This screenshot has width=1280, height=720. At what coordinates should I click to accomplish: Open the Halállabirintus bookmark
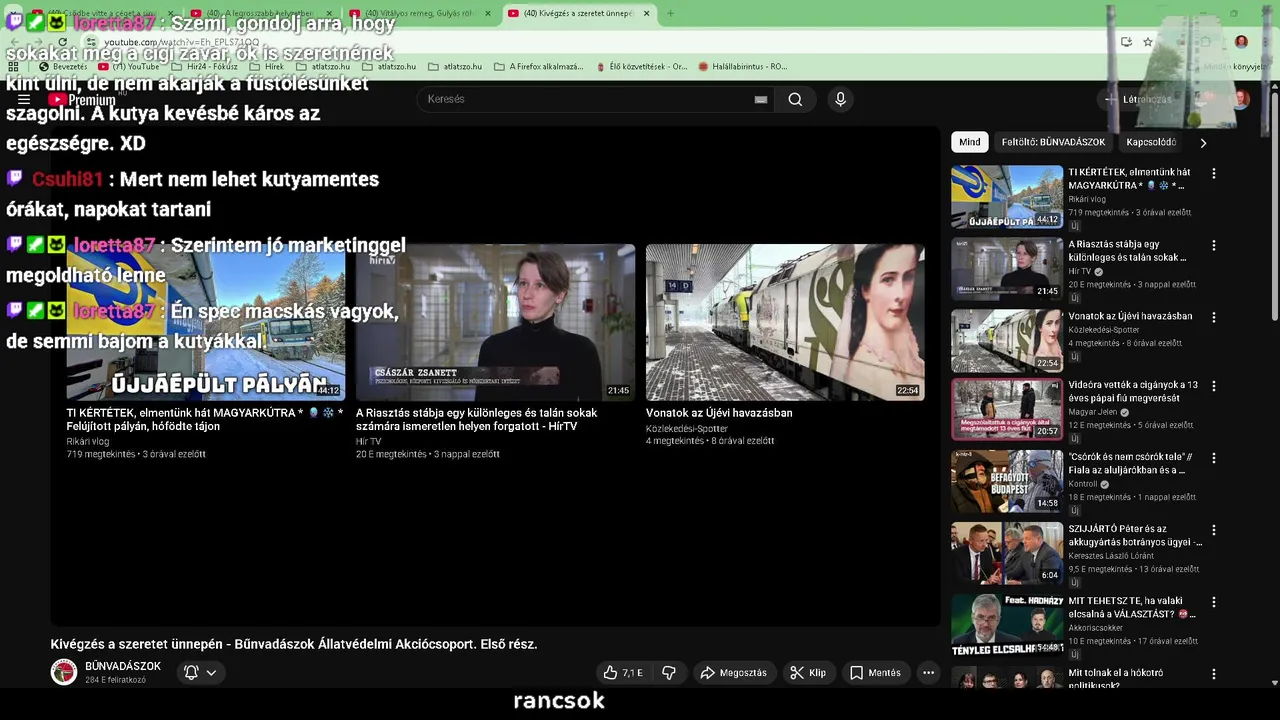tap(743, 66)
